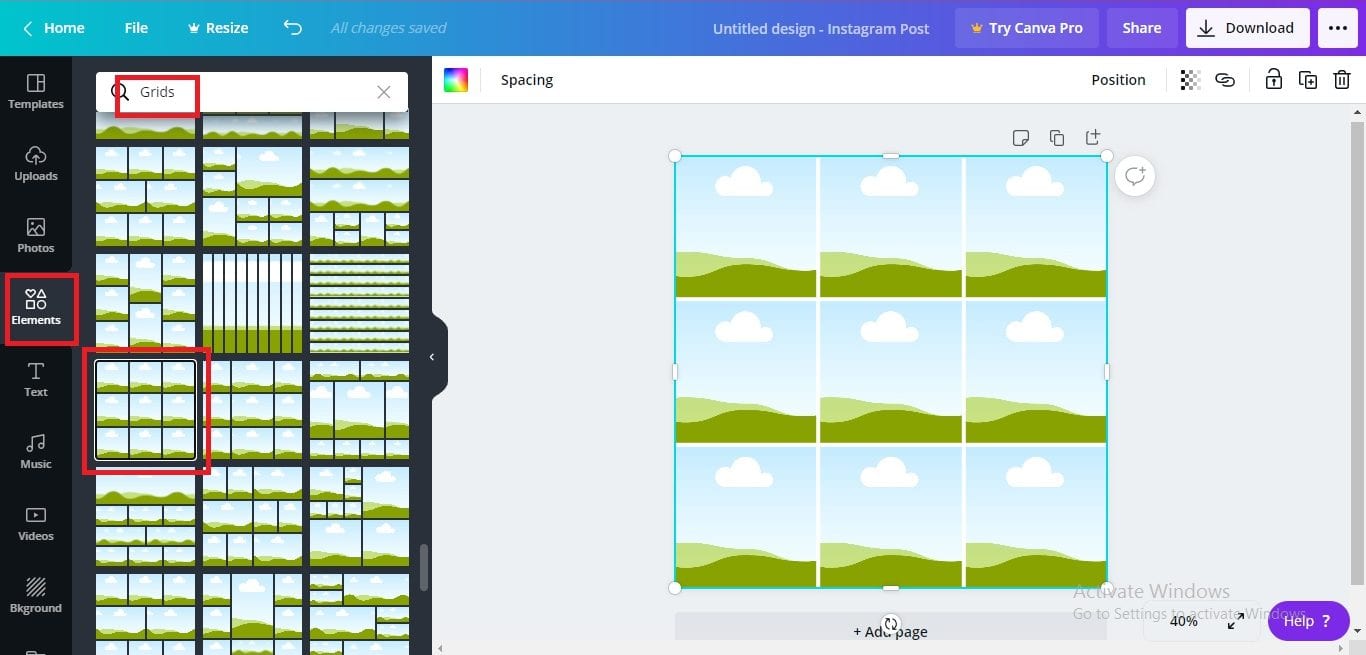Open the File menu
This screenshot has height=655, width=1366.
(x=136, y=28)
